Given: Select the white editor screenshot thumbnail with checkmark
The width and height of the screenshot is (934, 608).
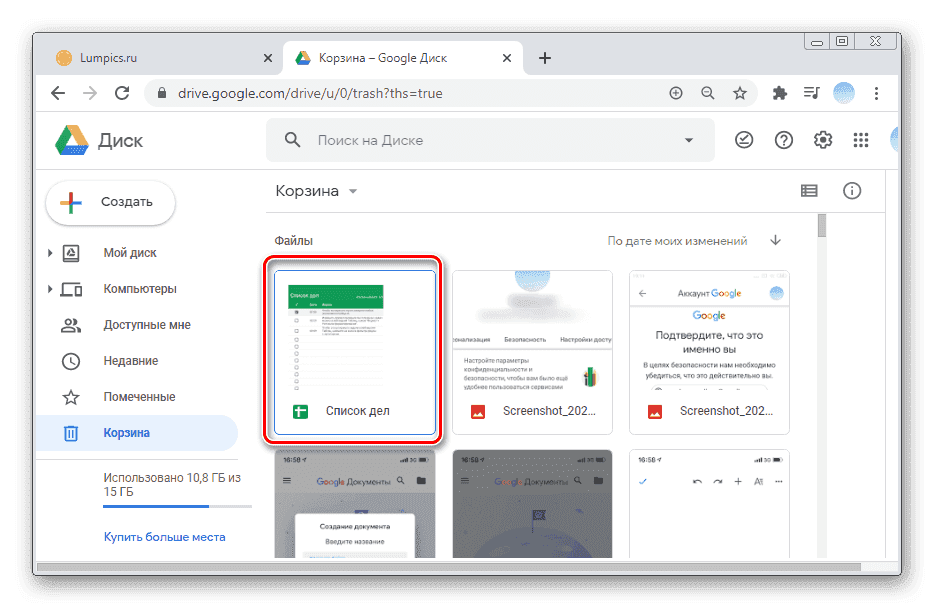Looking at the screenshot, I should pos(709,504).
